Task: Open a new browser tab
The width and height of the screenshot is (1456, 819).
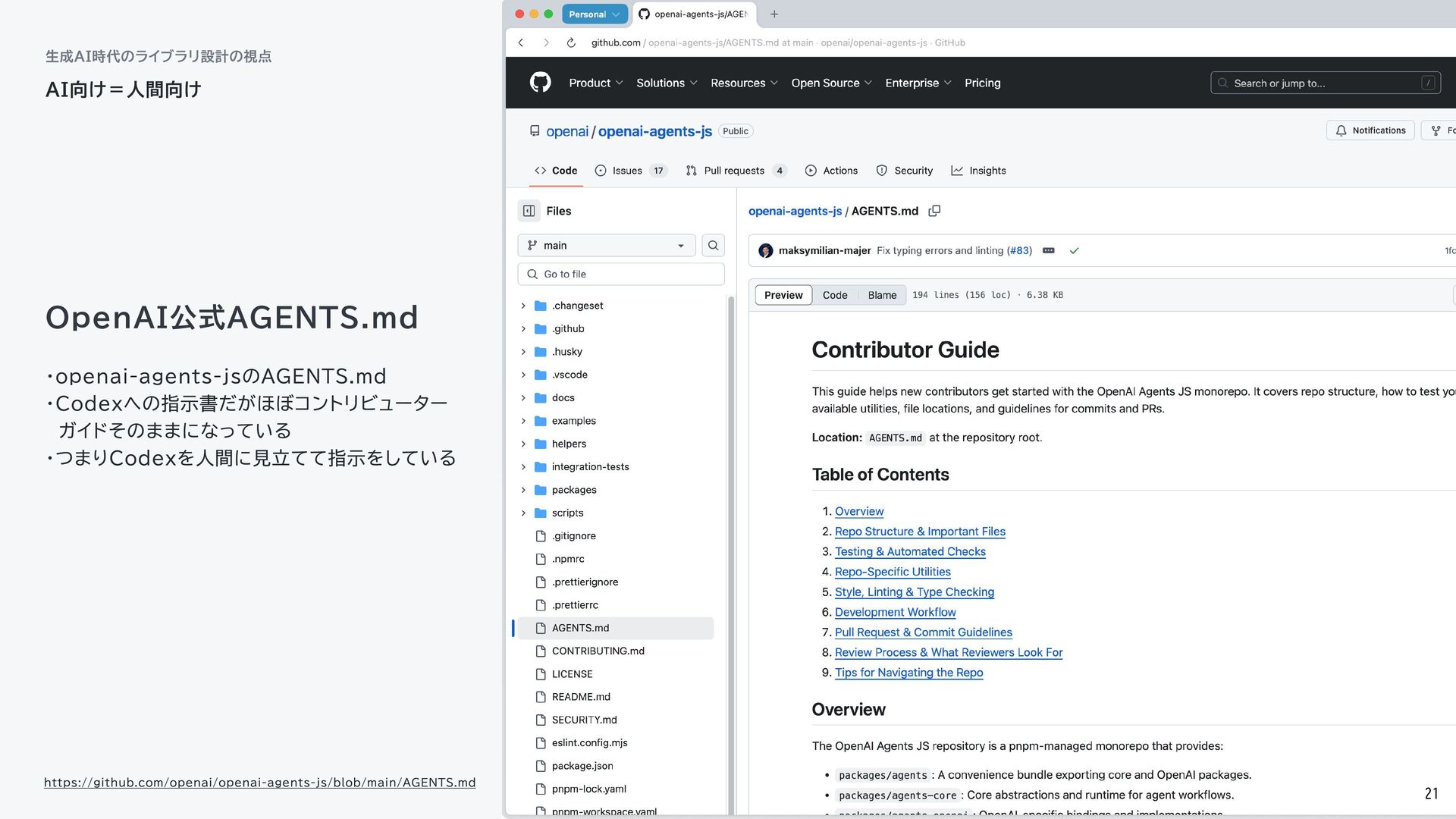Action: [x=774, y=14]
